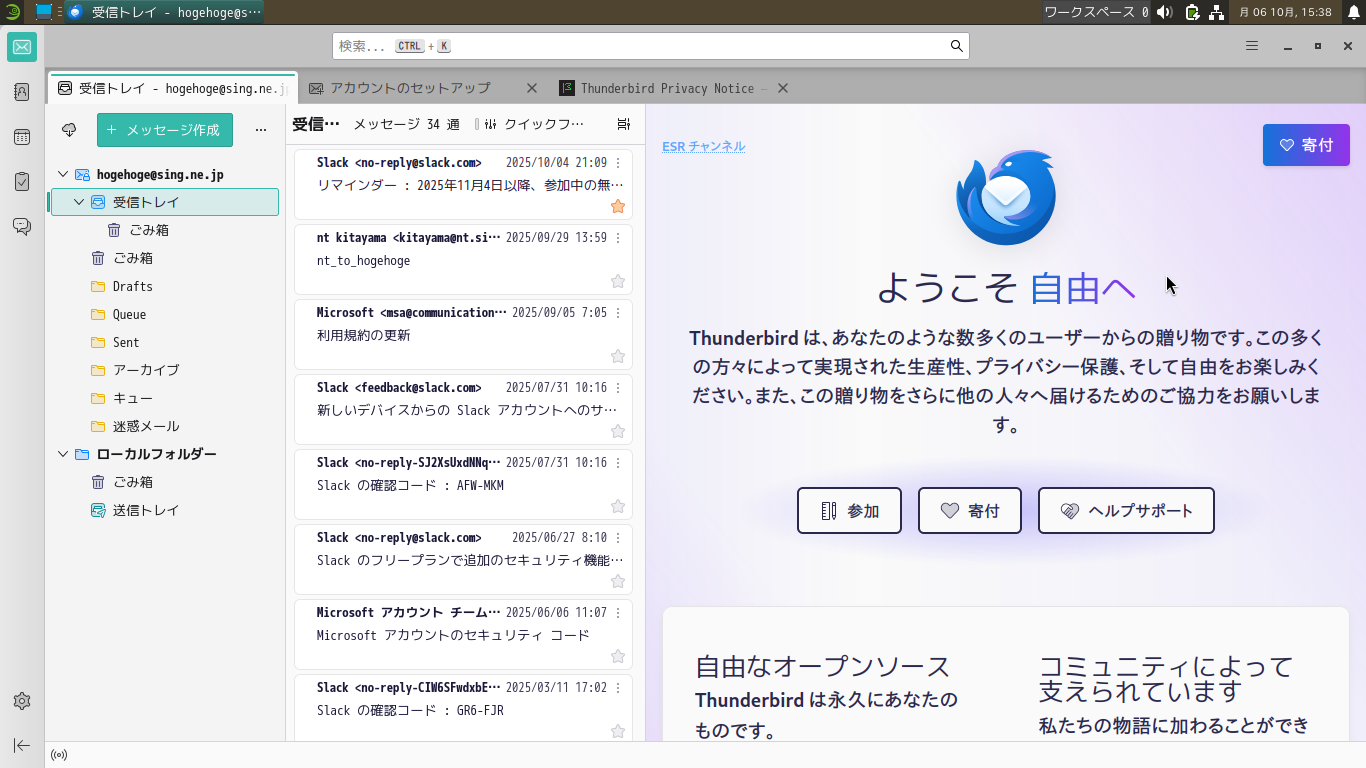Star the Slack feedback message
1366x768 pixels.
(618, 431)
